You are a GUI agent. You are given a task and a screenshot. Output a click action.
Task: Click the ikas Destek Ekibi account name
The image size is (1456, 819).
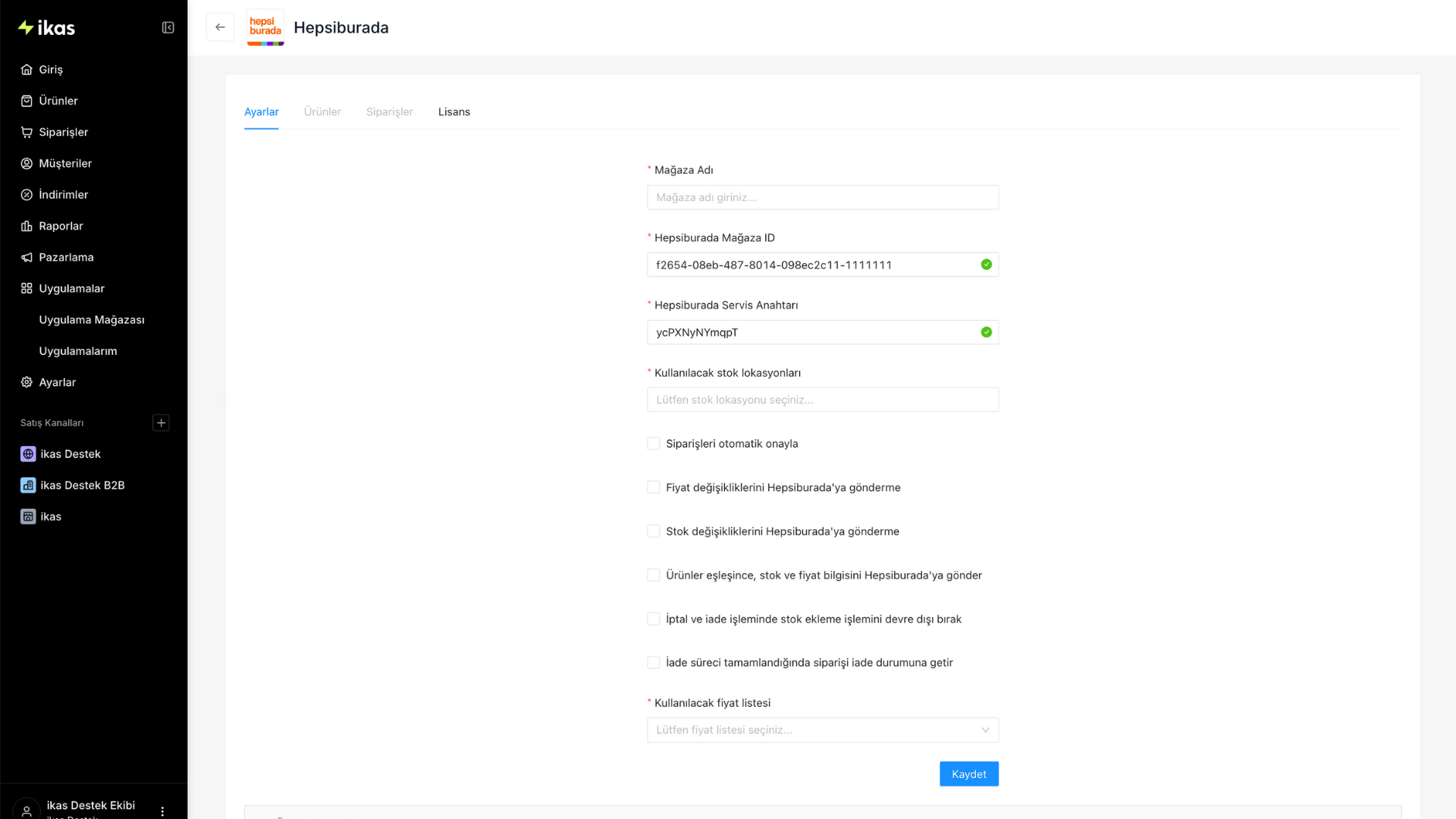pyautogui.click(x=91, y=805)
